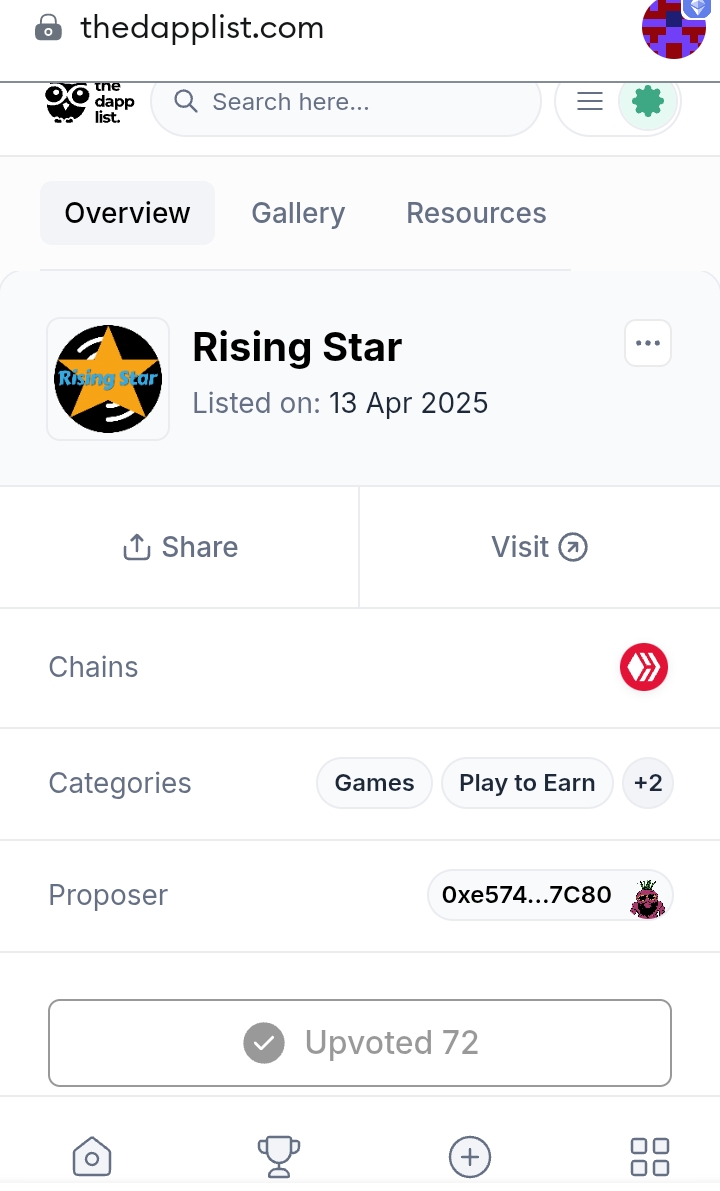The height and width of the screenshot is (1191, 720).
Task: Click the Hive chain icon
Action: 644,667
